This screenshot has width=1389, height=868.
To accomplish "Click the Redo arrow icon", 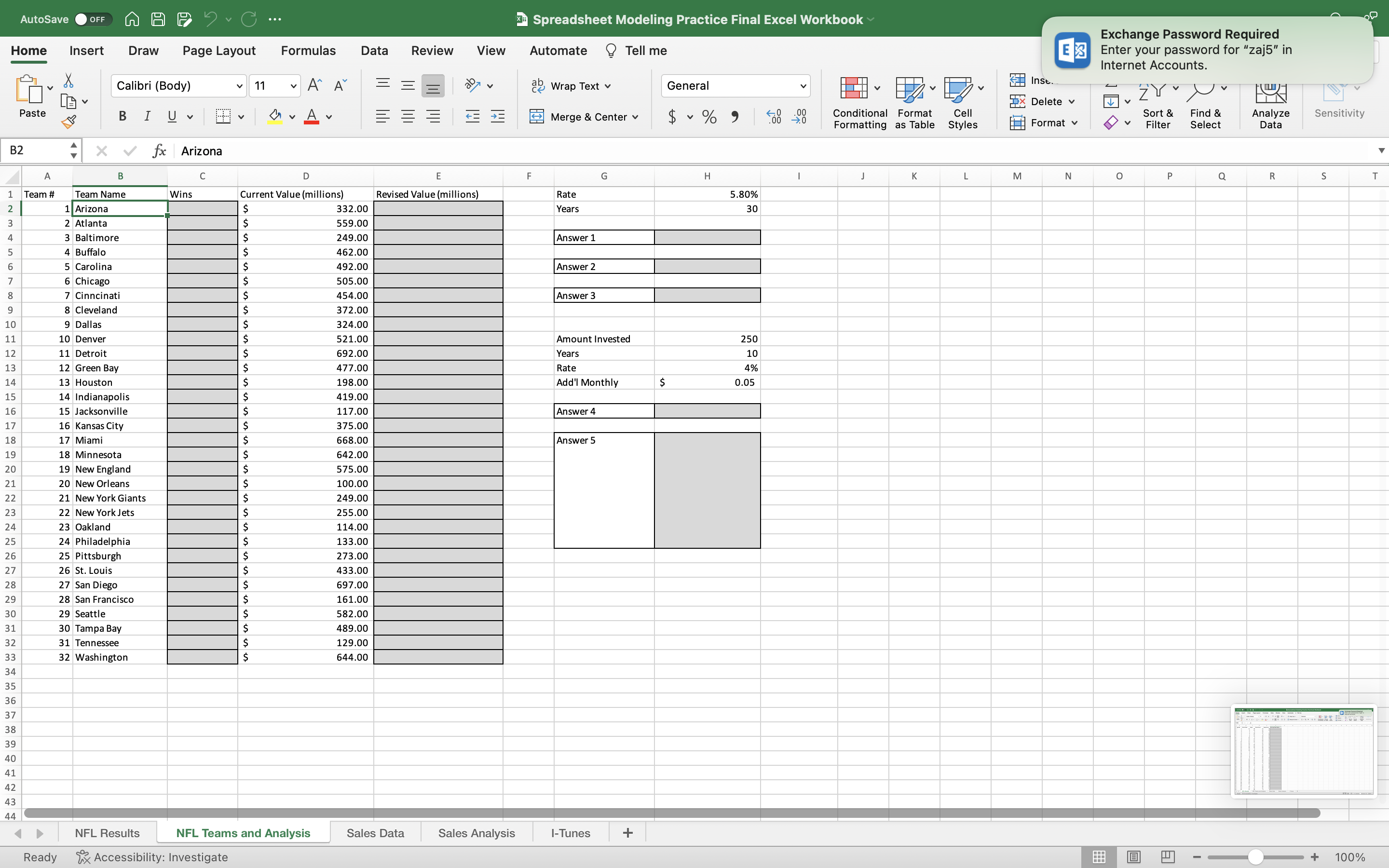I will click(x=249, y=19).
